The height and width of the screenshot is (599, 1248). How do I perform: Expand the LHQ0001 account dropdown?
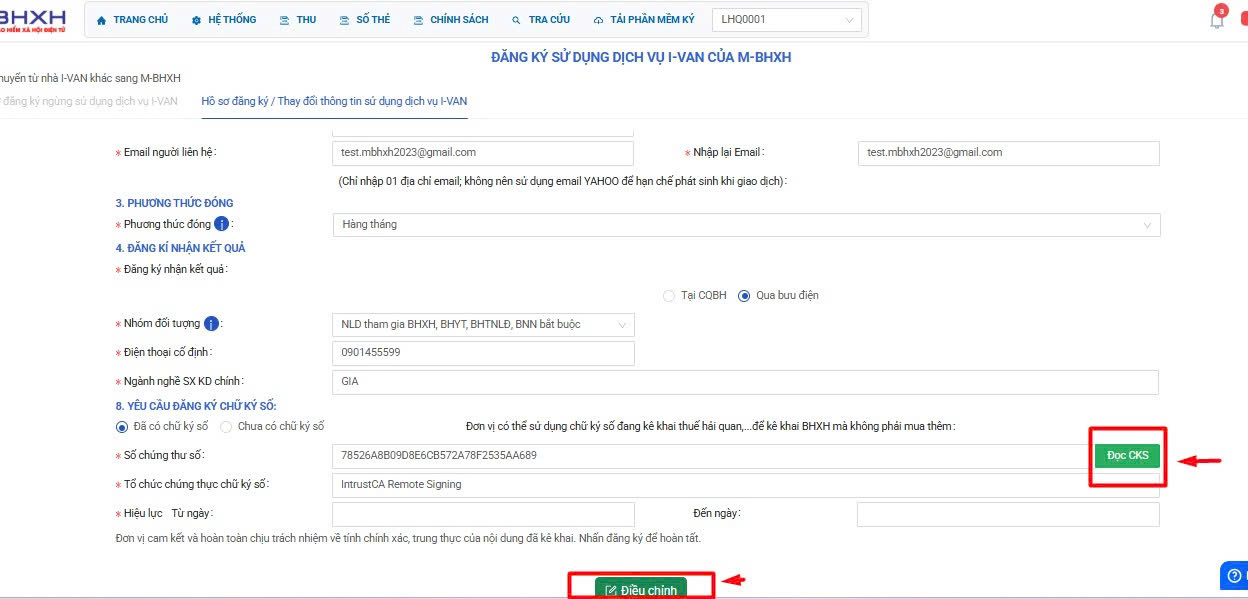[x=786, y=20]
